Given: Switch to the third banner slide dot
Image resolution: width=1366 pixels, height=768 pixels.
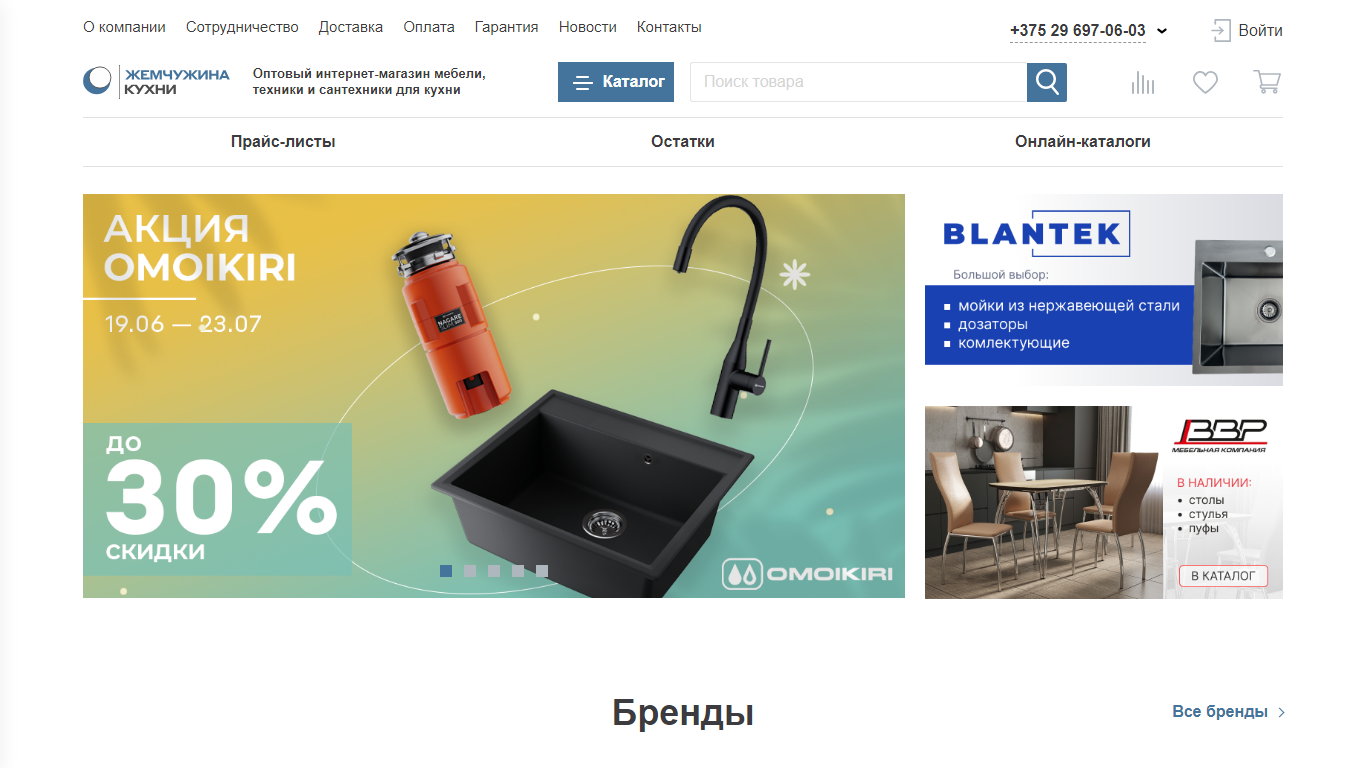Looking at the screenshot, I should 494,571.
